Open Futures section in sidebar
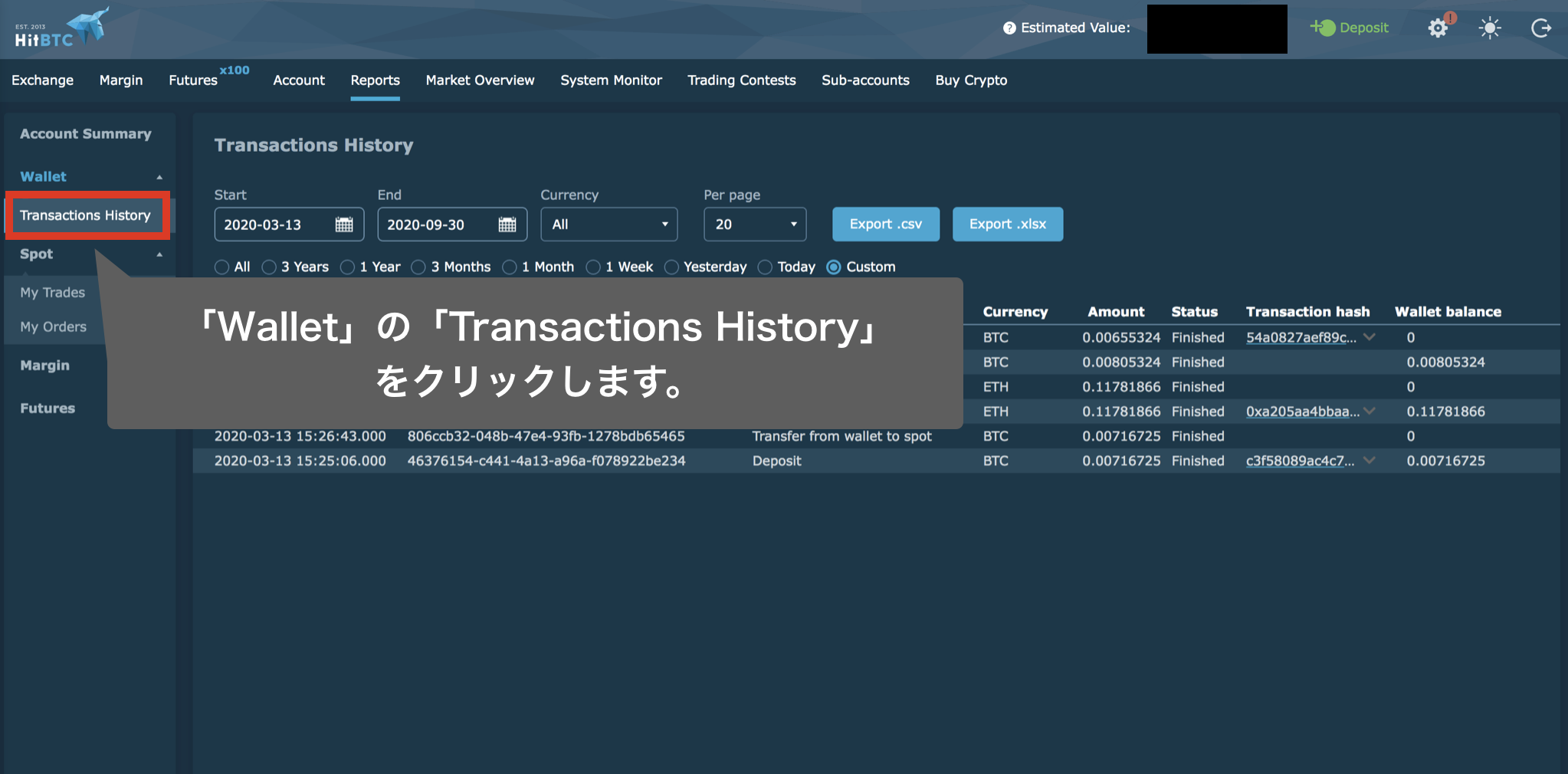Image resolution: width=1568 pixels, height=774 pixels. pyautogui.click(x=48, y=408)
